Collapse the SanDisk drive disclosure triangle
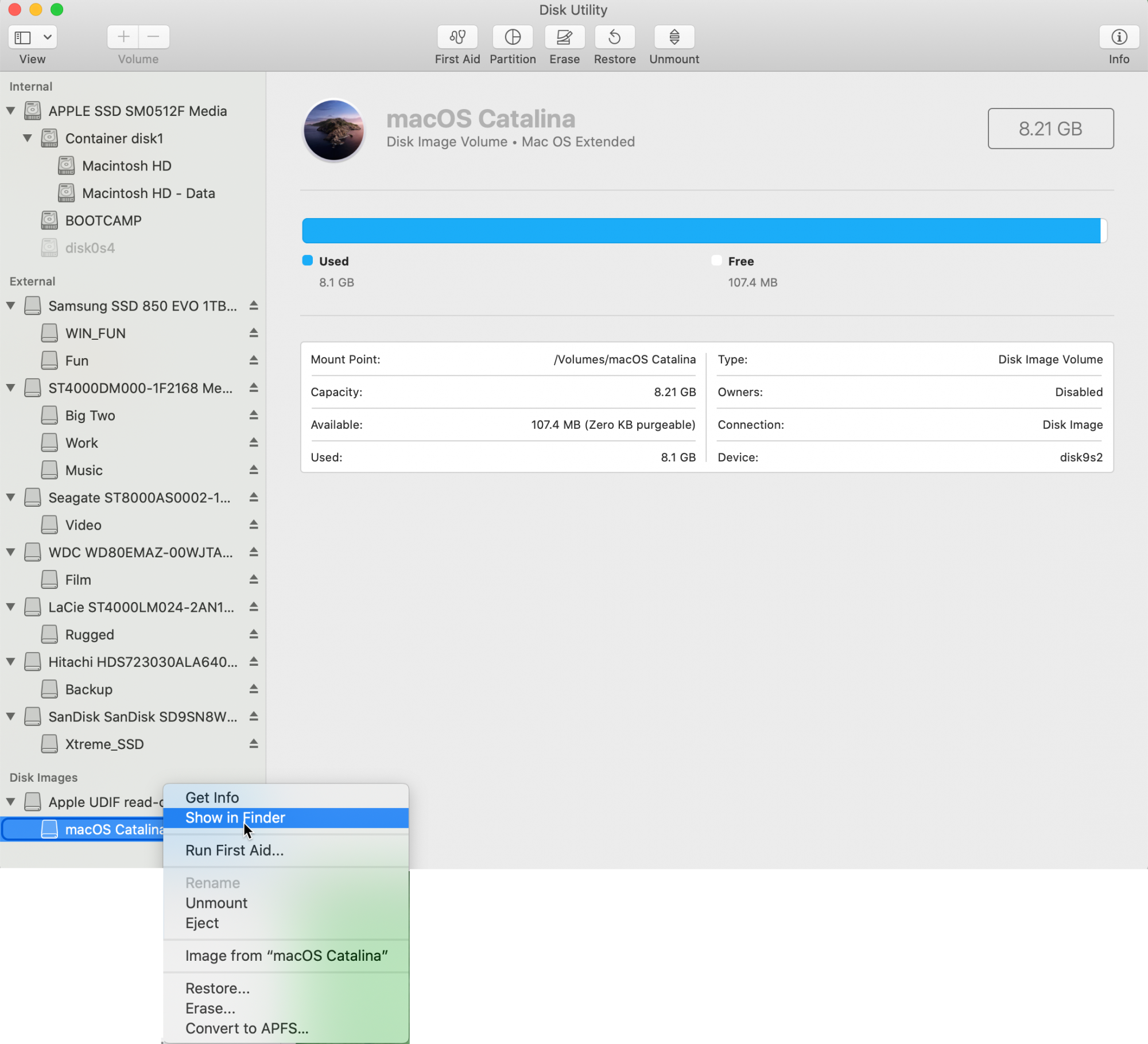Viewport: 1148px width, 1044px height. 10,716
